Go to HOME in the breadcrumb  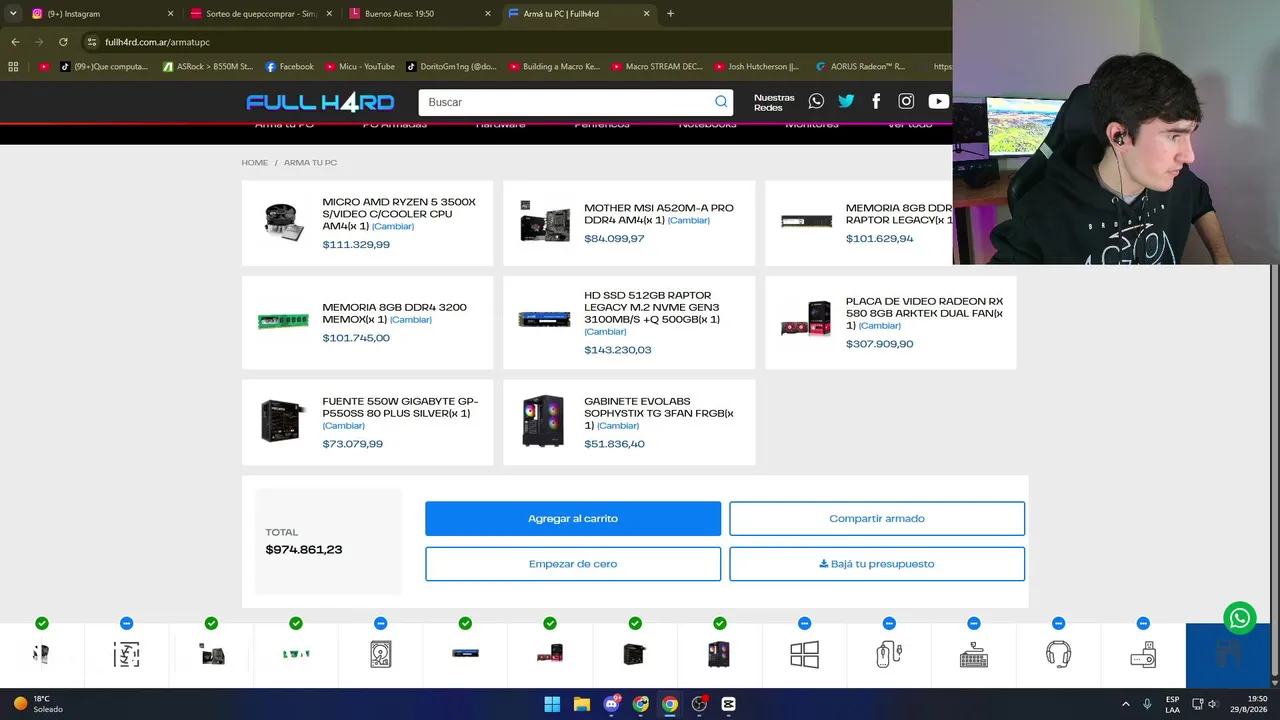tap(255, 163)
